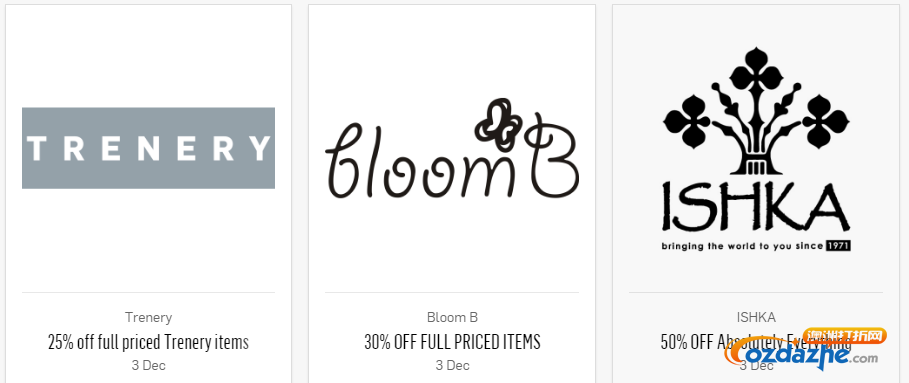Image resolution: width=909 pixels, height=383 pixels.
Task: Open the Trenery brand name link
Action: click(x=148, y=318)
